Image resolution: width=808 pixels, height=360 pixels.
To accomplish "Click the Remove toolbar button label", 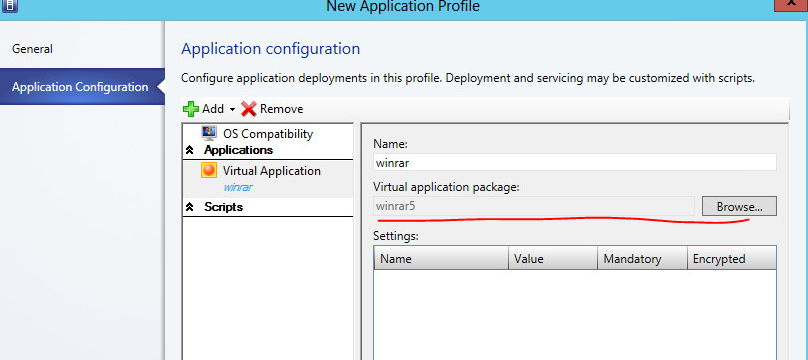I will [x=281, y=109].
